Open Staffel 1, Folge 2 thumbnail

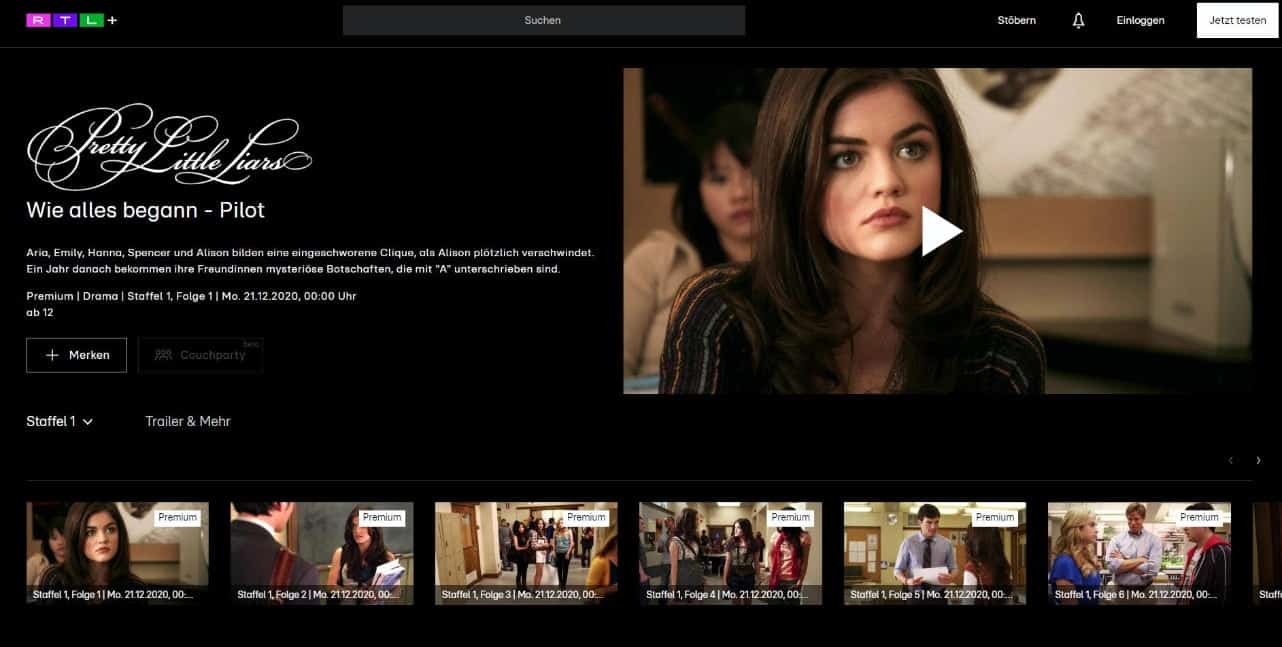321,553
